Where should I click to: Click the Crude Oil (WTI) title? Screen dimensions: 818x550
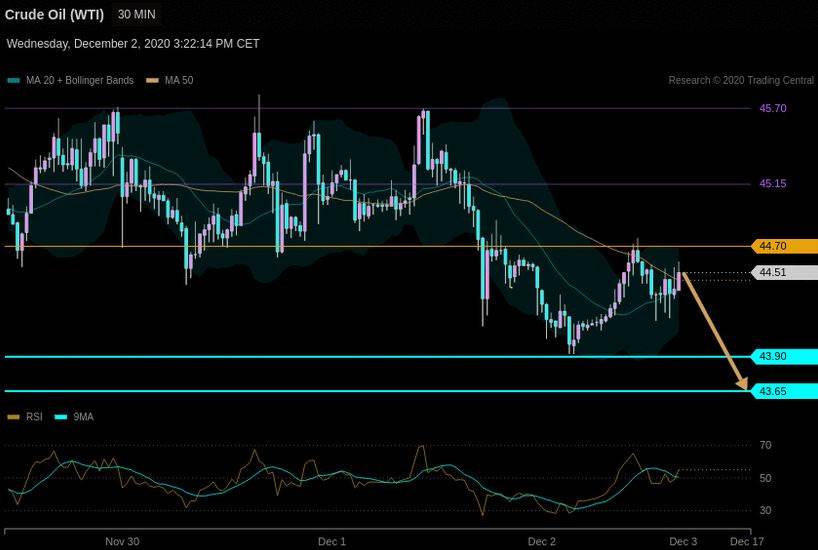click(x=54, y=15)
